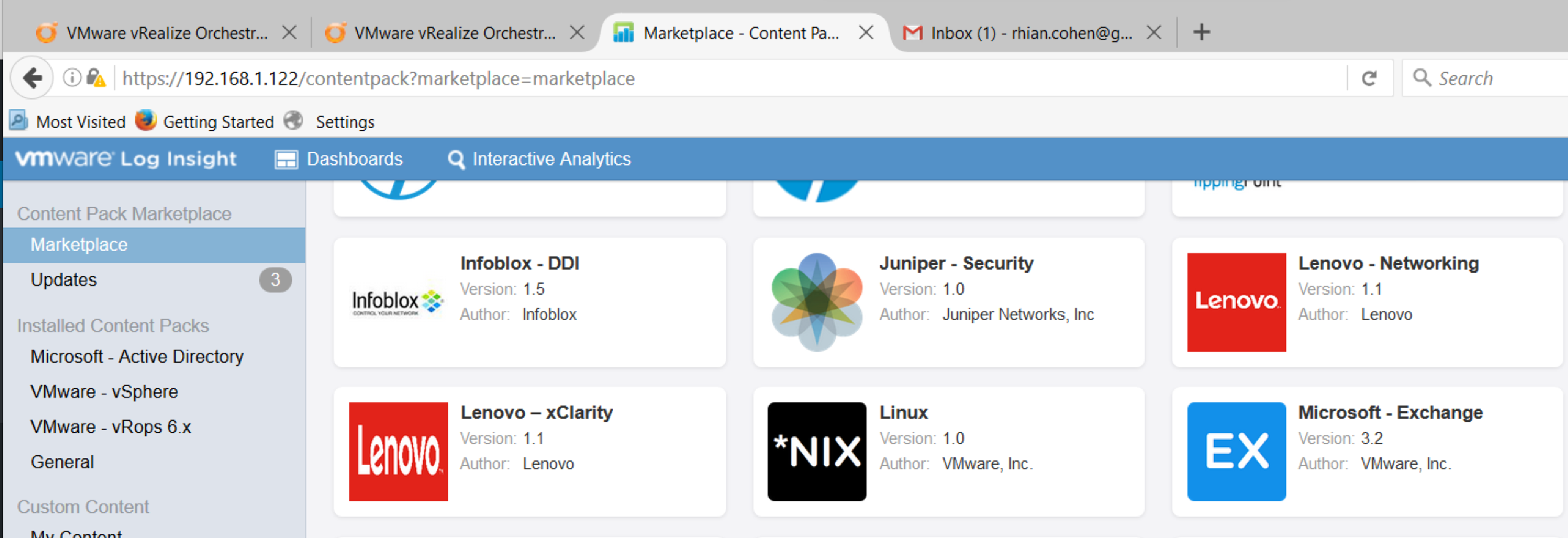Click the magnifier icon in the search box

[1421, 78]
